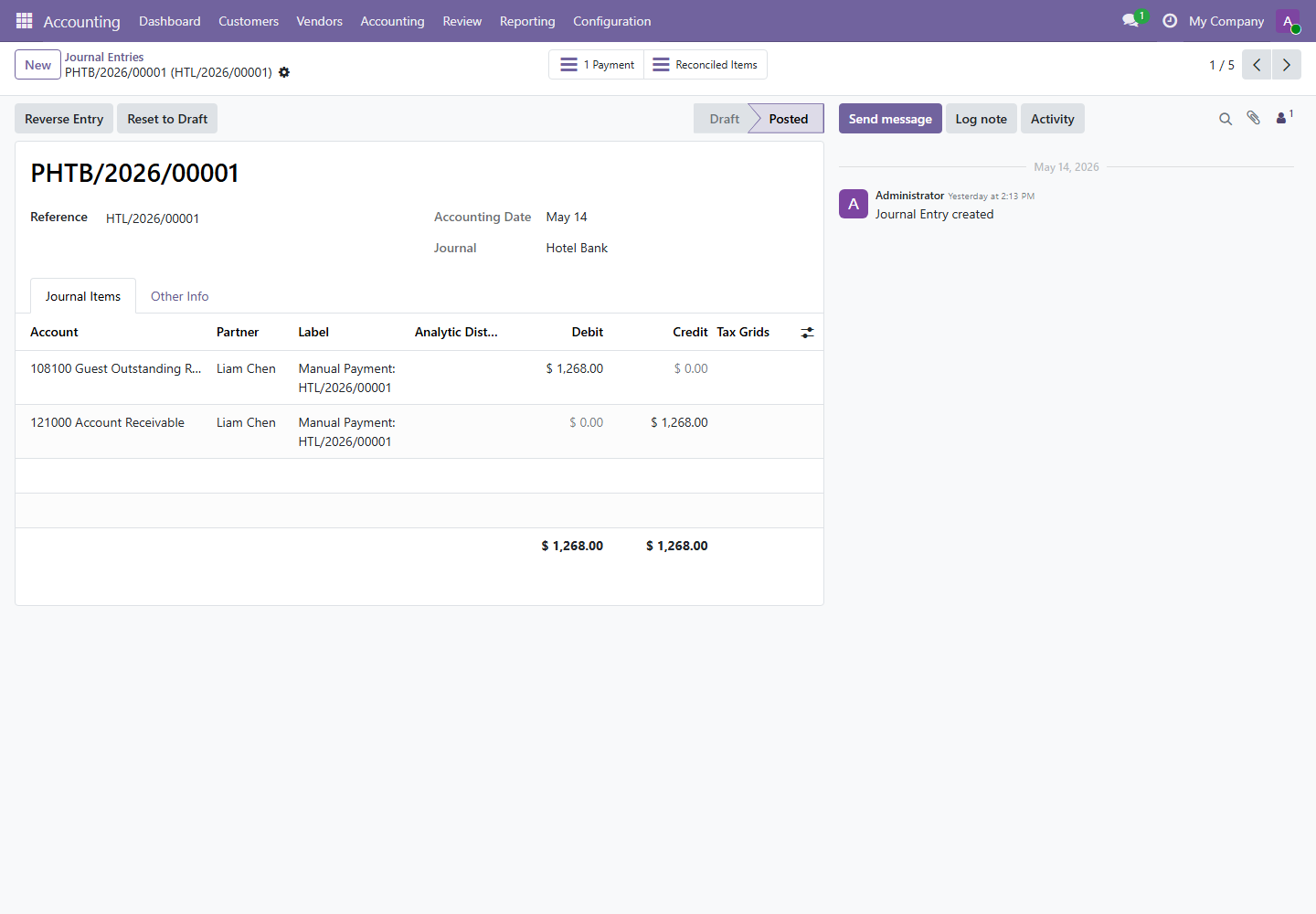Open My Company switcher
The width and height of the screenshot is (1316, 914).
pos(1226,21)
